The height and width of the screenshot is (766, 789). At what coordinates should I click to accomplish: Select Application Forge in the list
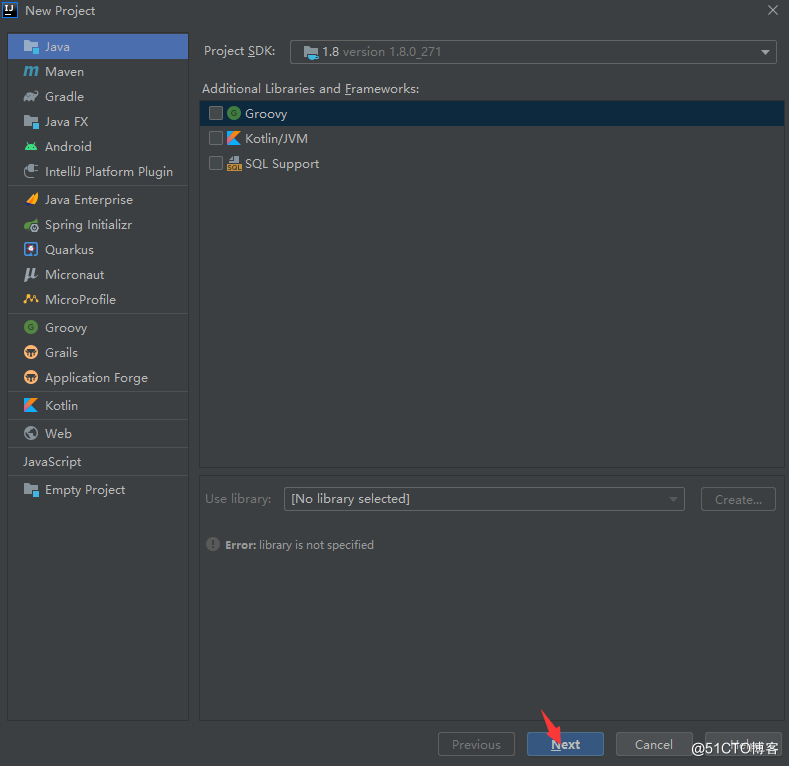click(x=98, y=377)
